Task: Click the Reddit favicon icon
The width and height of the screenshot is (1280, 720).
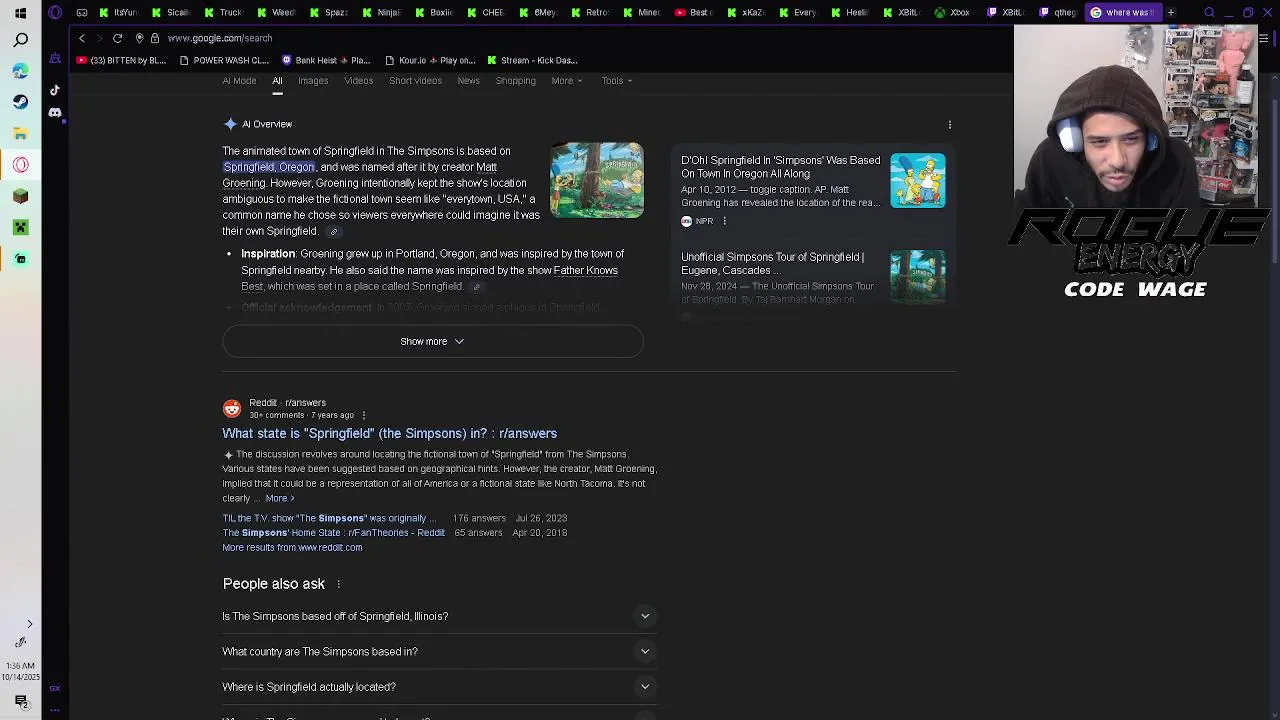Action: (x=232, y=408)
